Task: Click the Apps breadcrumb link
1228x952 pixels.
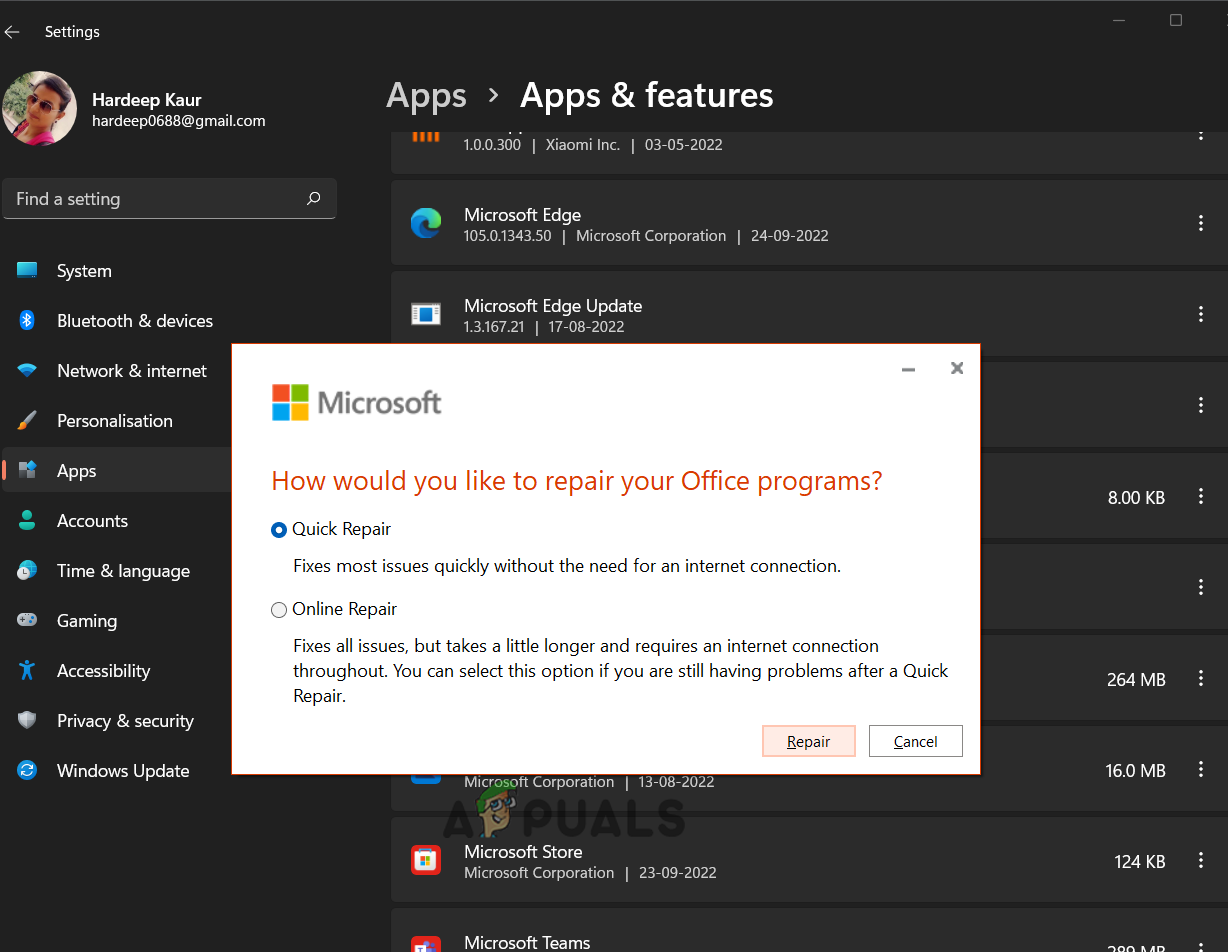Action: point(426,96)
